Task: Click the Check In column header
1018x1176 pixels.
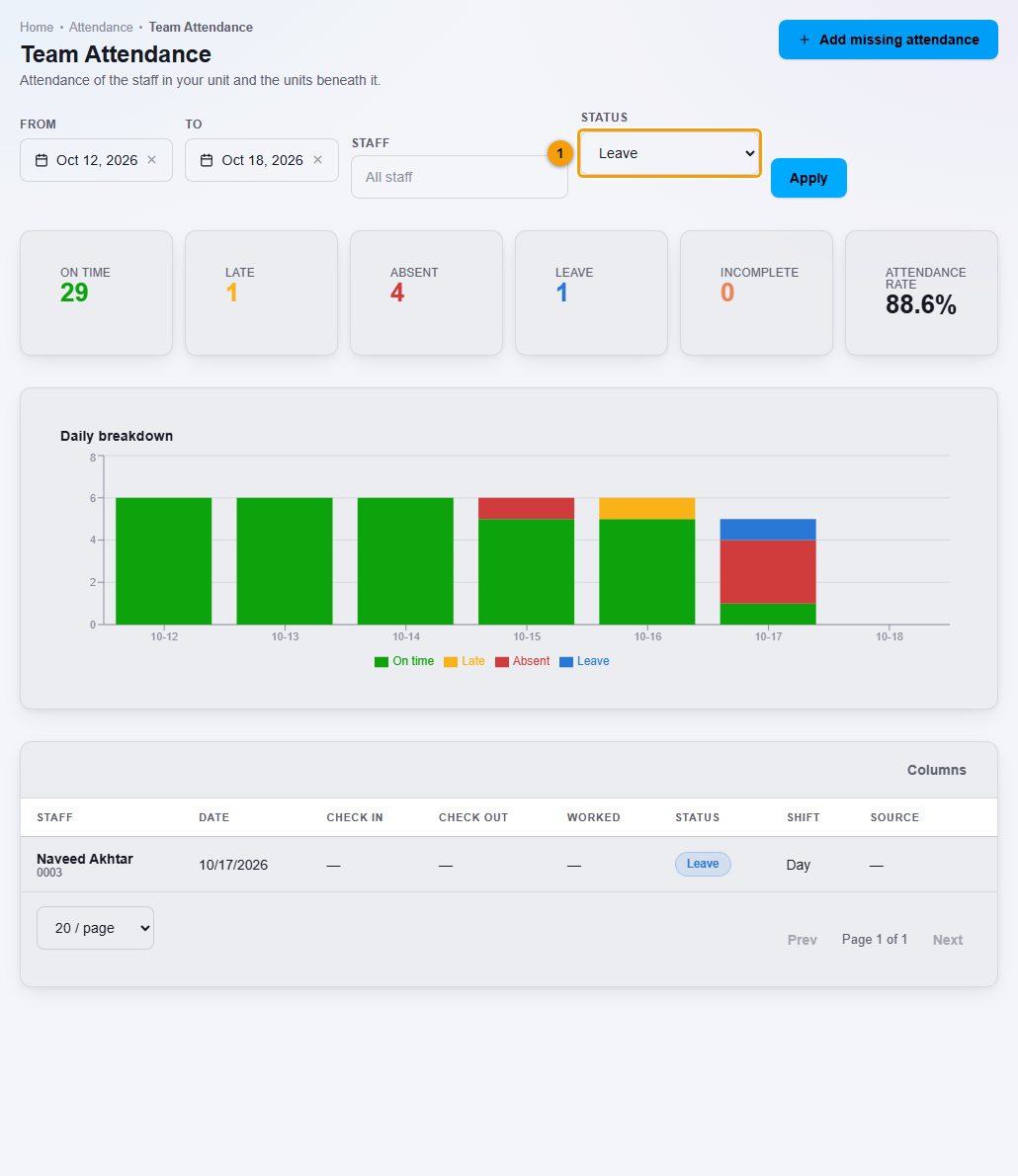Action: click(355, 817)
